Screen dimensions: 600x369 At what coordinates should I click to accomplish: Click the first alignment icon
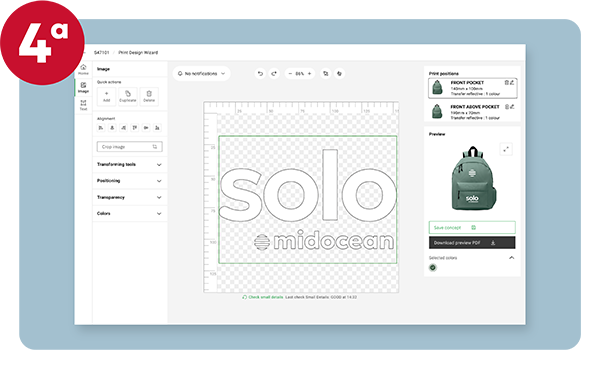[101, 127]
